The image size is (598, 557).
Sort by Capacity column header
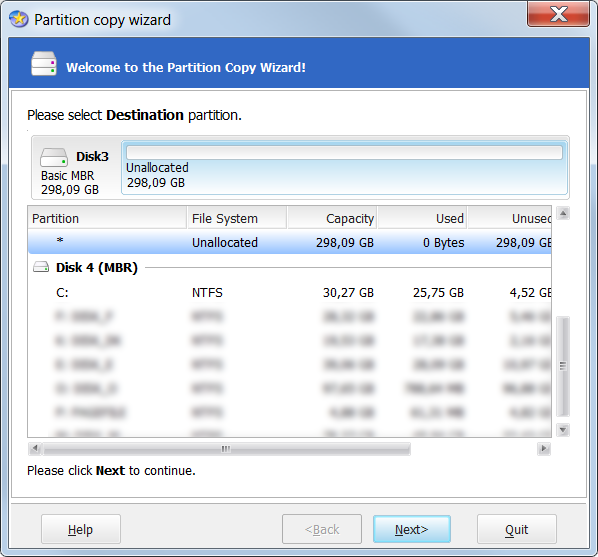[x=332, y=218]
